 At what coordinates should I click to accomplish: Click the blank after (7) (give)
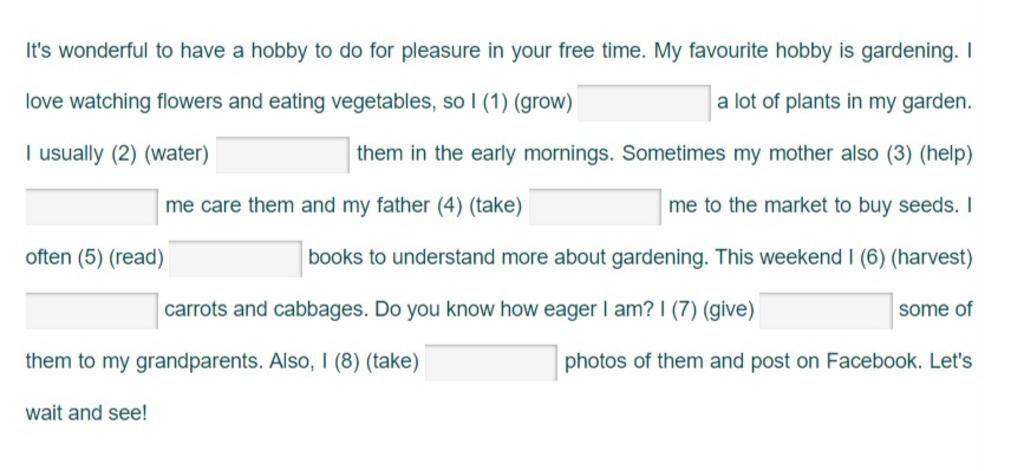825,310
